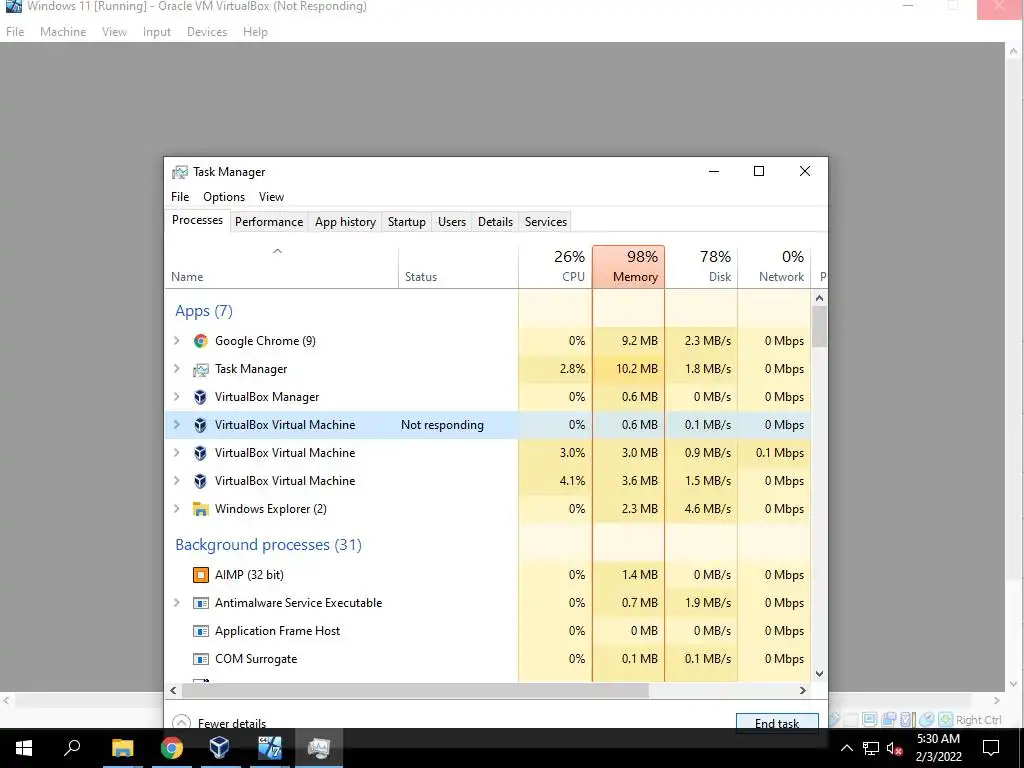Sort by the Memory column header
Image resolution: width=1024 pixels, height=768 pixels.
point(628,267)
